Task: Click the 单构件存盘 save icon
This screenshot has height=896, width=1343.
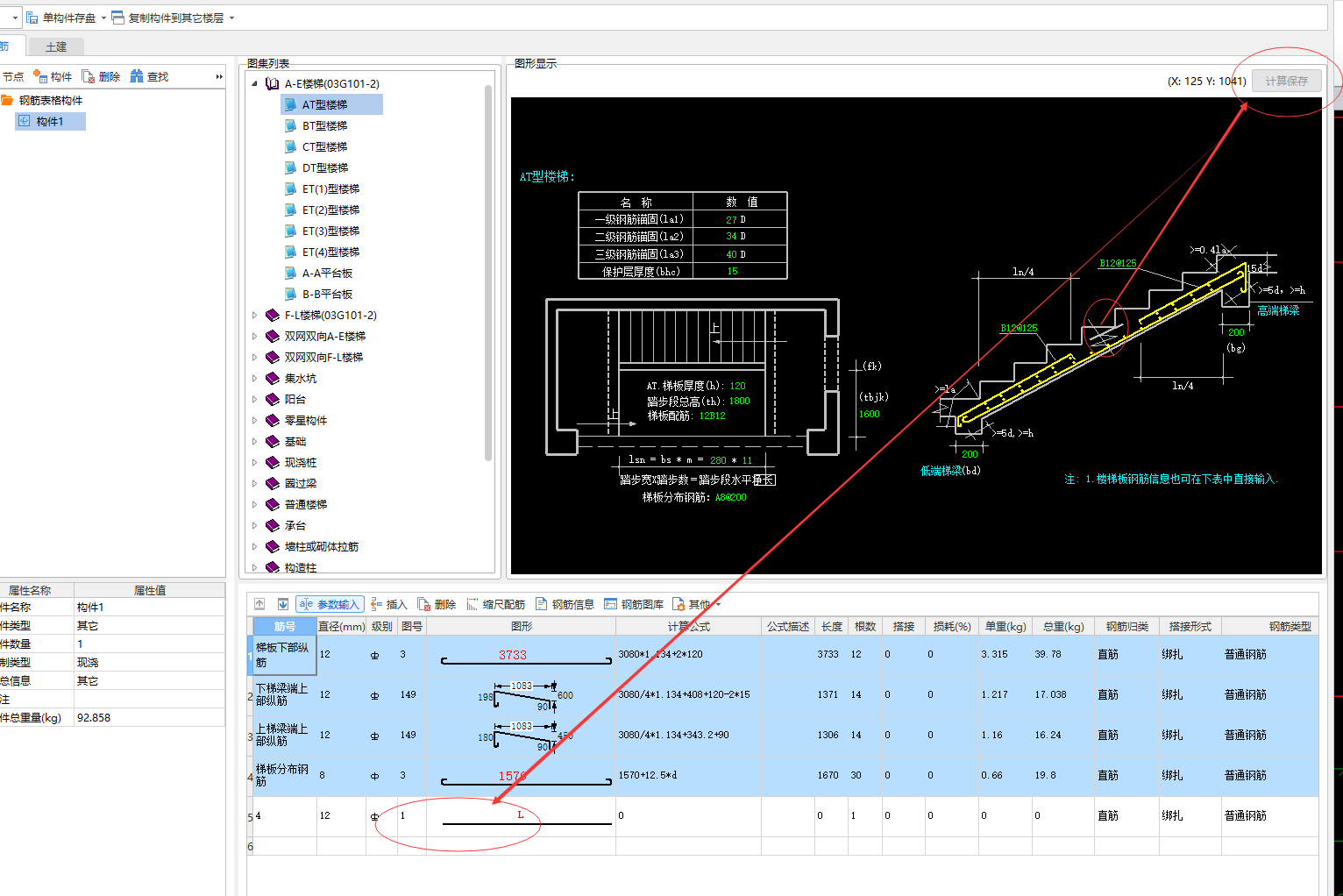Action: [32, 18]
